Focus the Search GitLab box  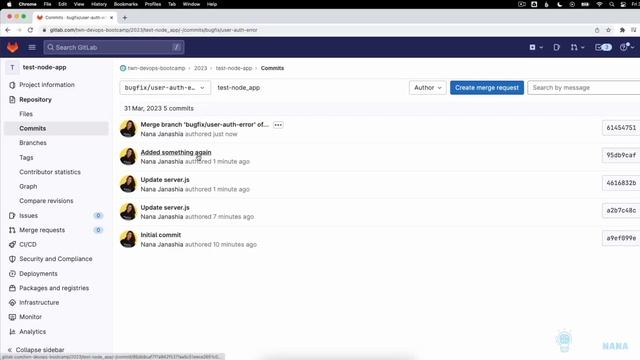point(113,47)
